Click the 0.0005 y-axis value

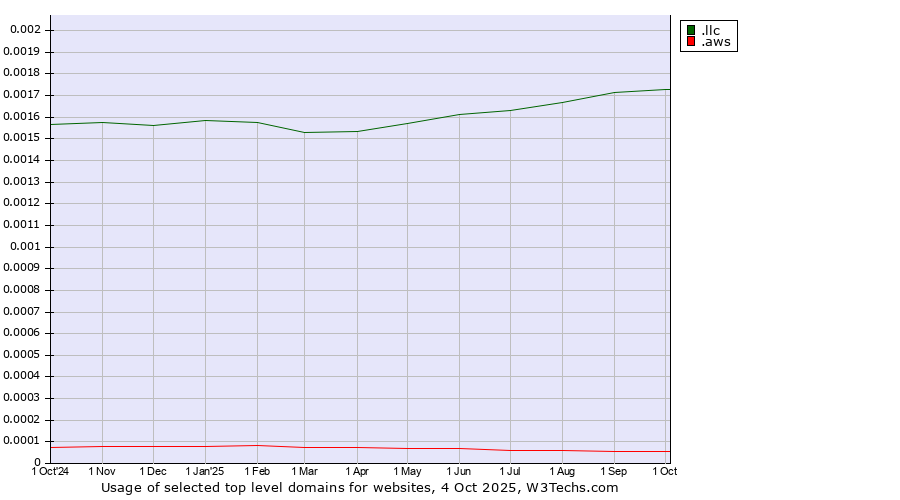22,354
